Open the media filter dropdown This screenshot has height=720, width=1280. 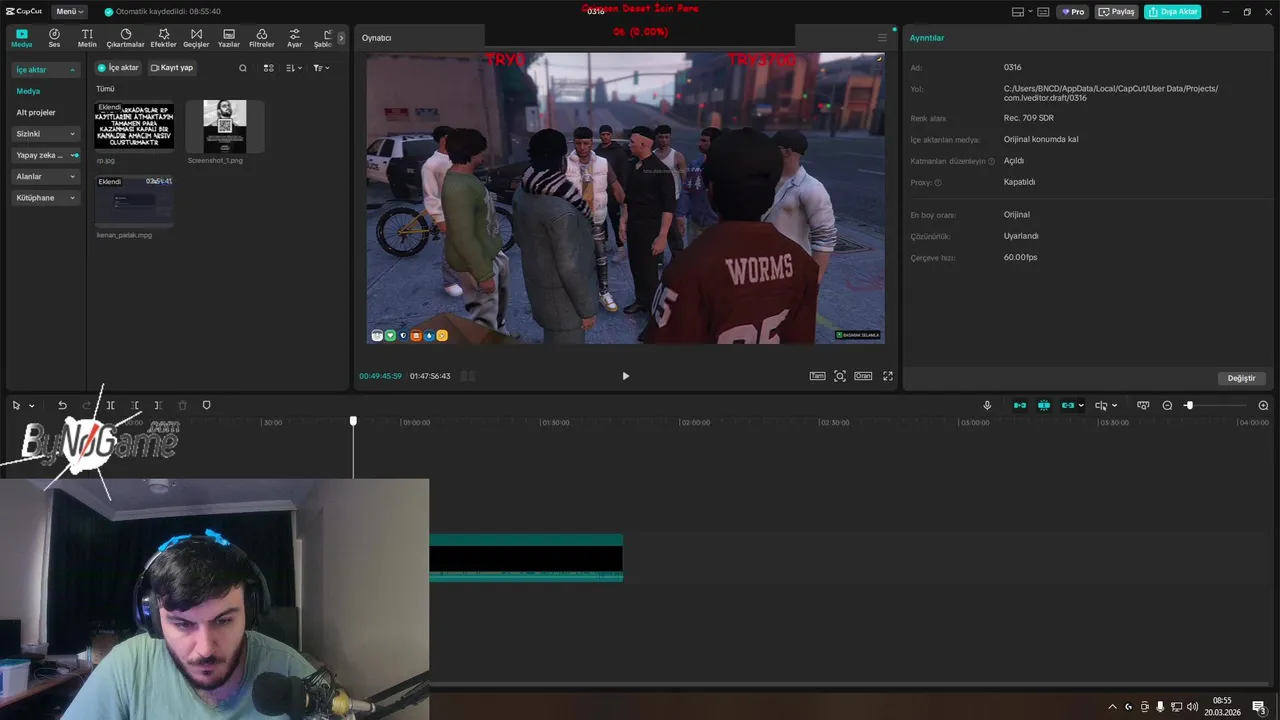point(320,68)
